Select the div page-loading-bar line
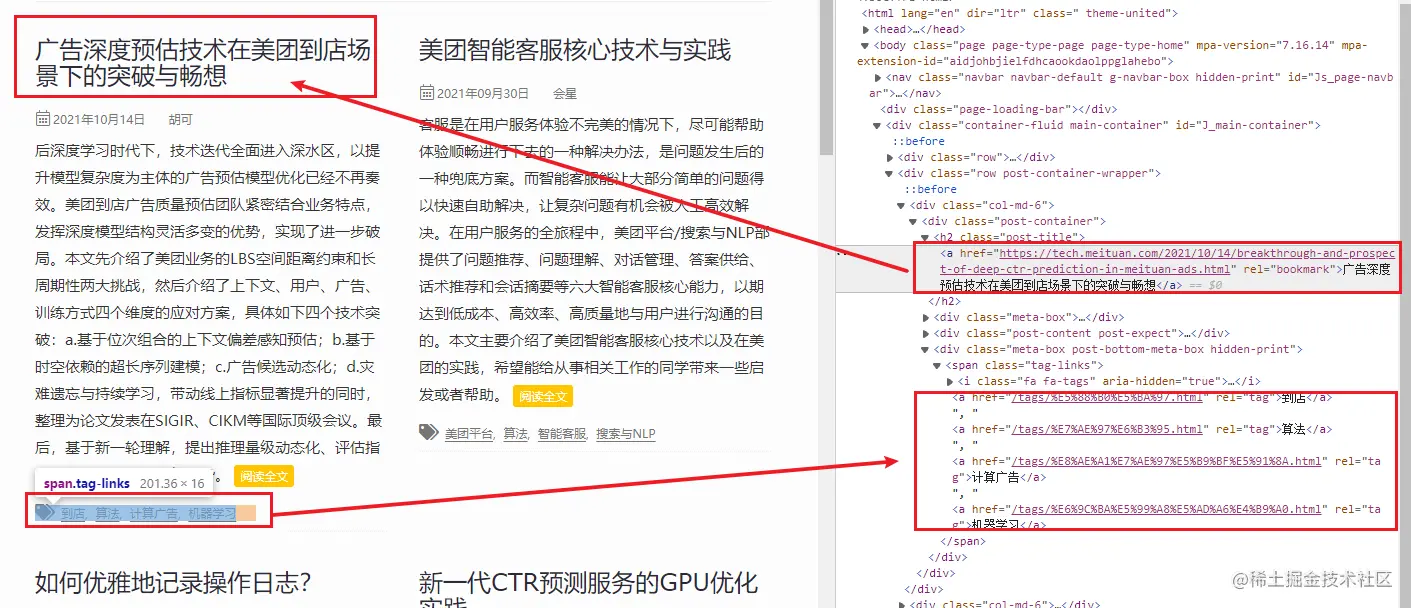The width and height of the screenshot is (1411, 608). coord(999,109)
